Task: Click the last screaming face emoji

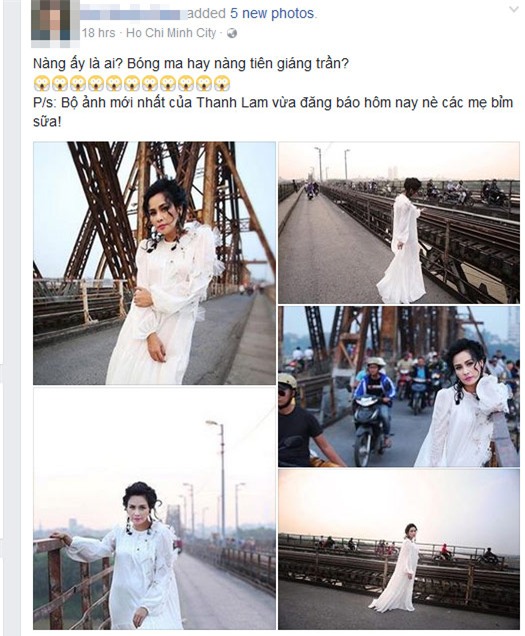Action: click(222, 83)
